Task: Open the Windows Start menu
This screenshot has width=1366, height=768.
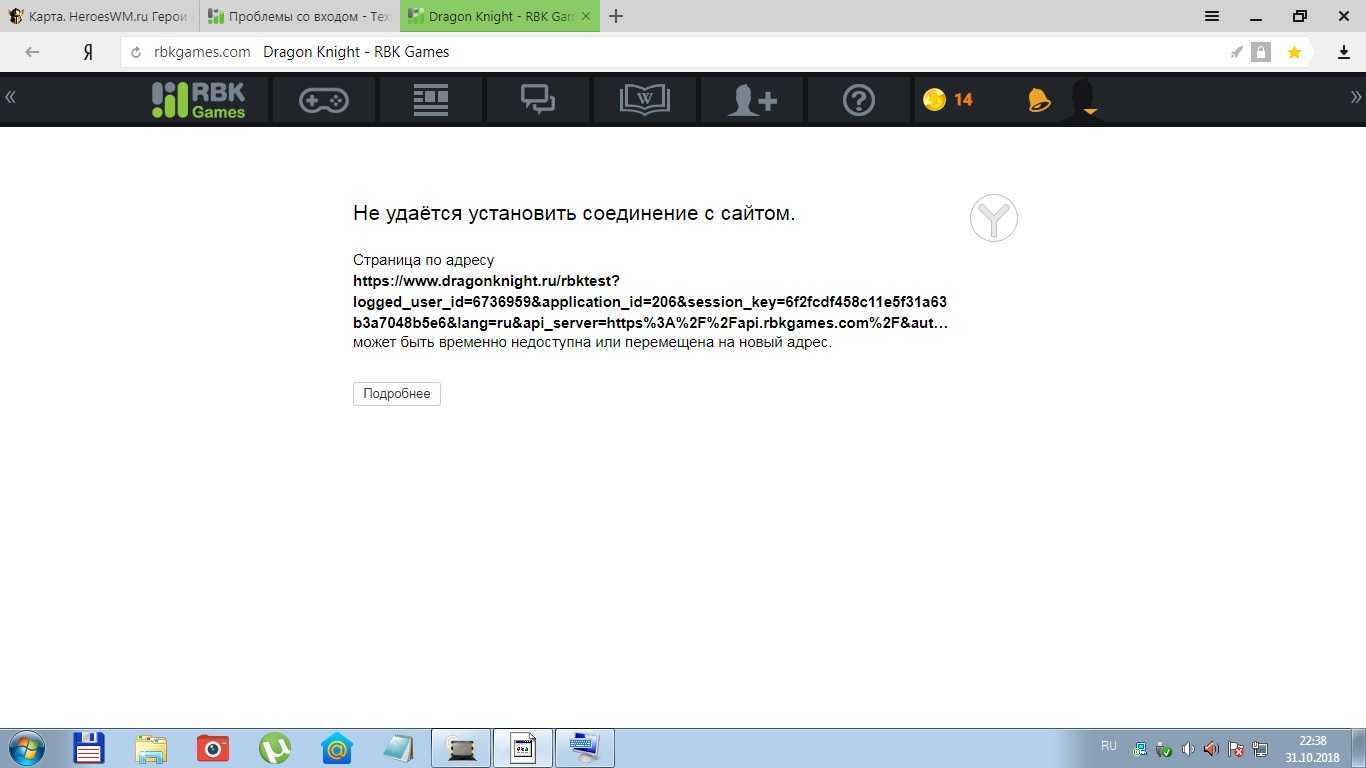Action: (x=26, y=748)
